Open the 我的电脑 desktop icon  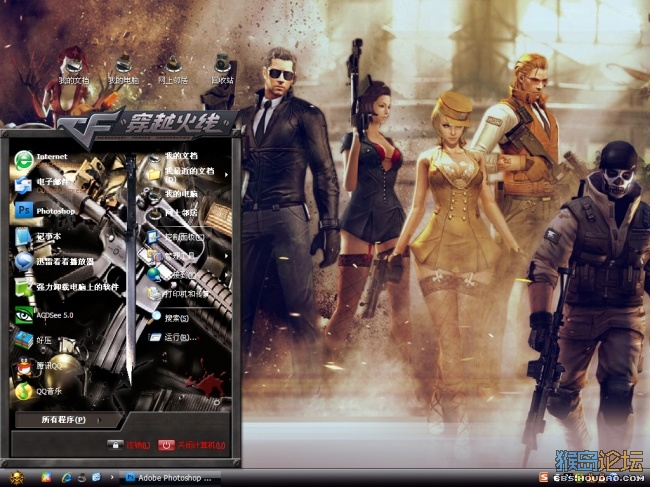[124, 70]
